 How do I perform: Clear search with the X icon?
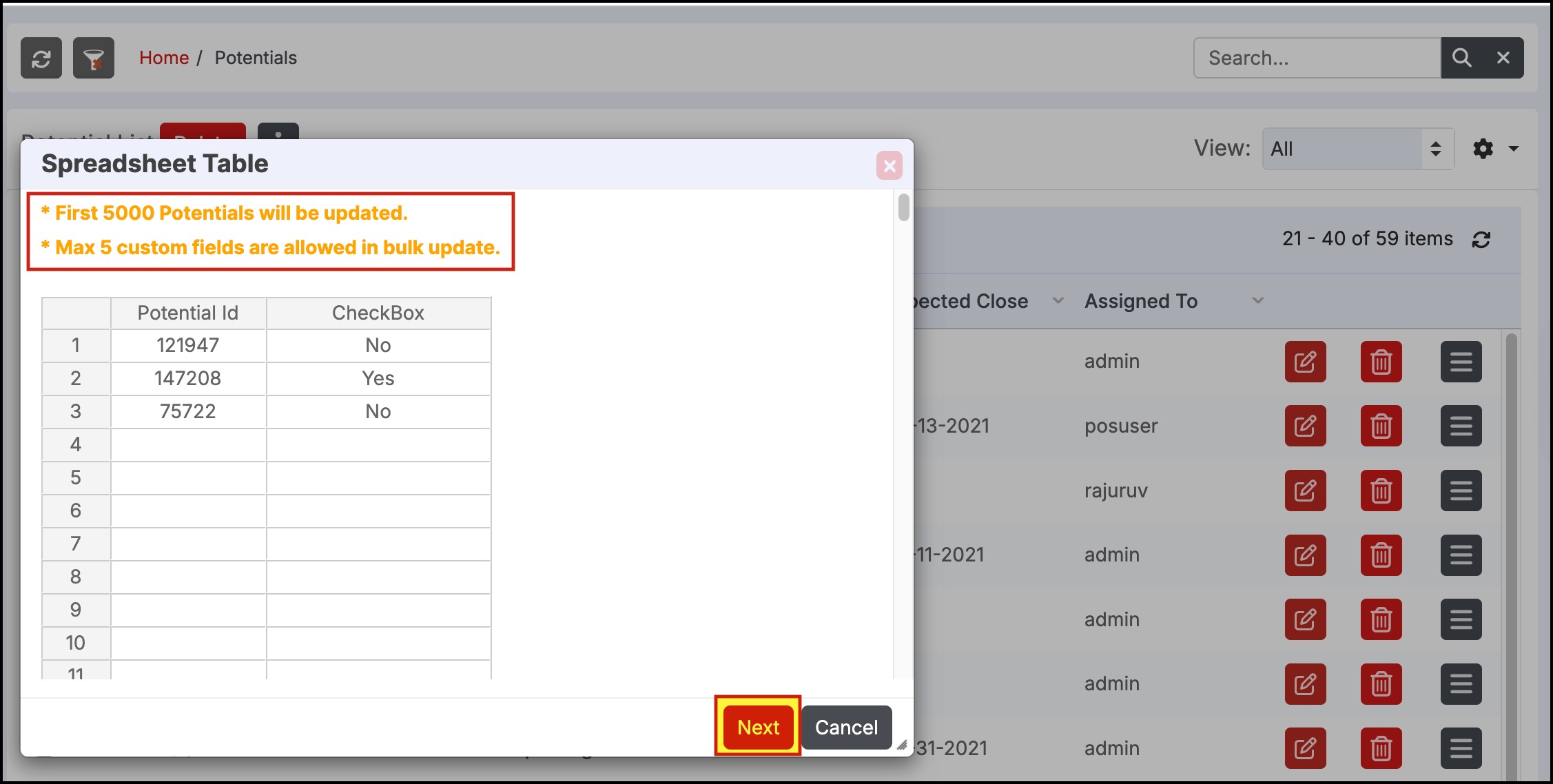point(1503,58)
